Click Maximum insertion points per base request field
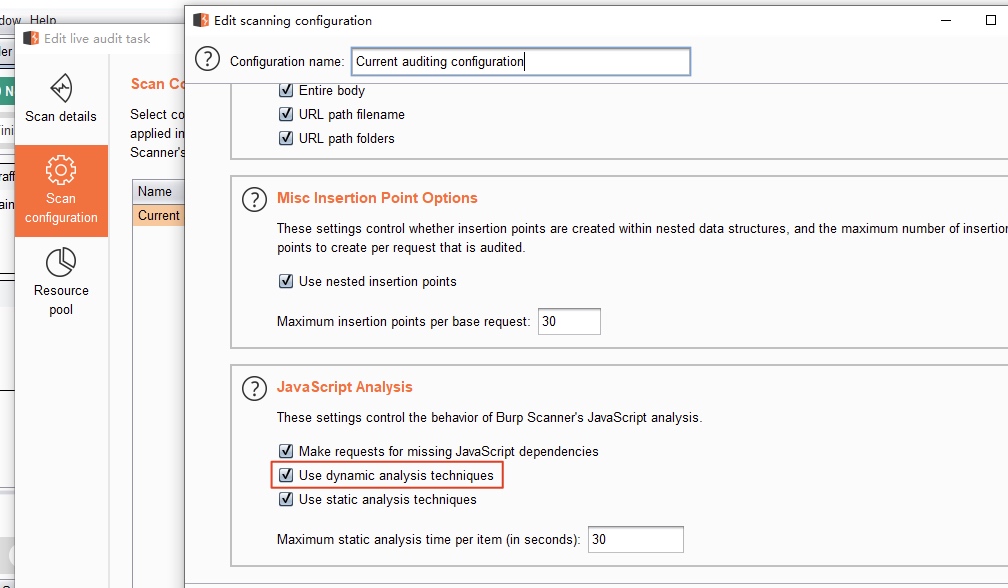 (x=569, y=321)
